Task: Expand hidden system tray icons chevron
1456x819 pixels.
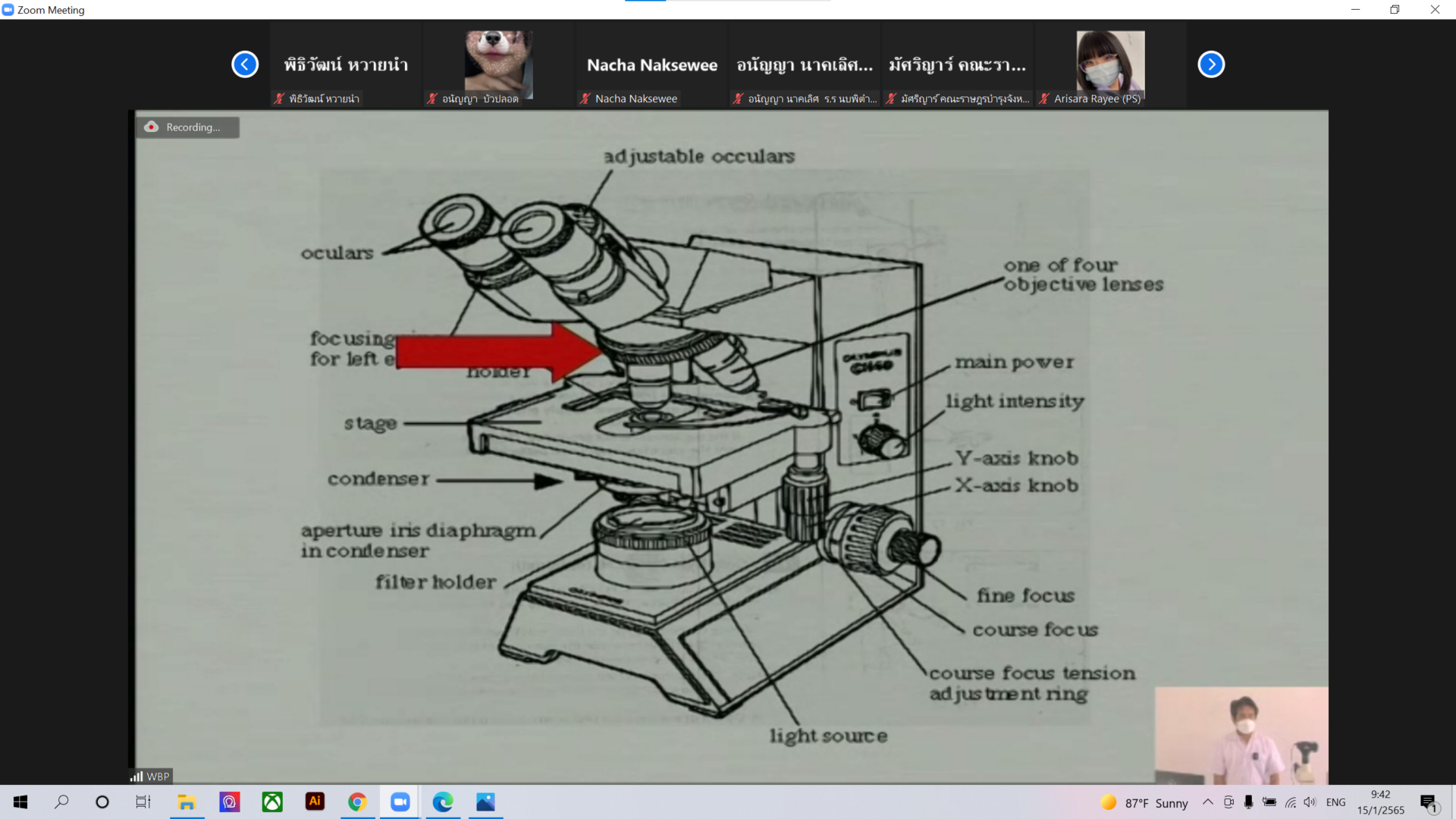Action: pyautogui.click(x=1208, y=802)
